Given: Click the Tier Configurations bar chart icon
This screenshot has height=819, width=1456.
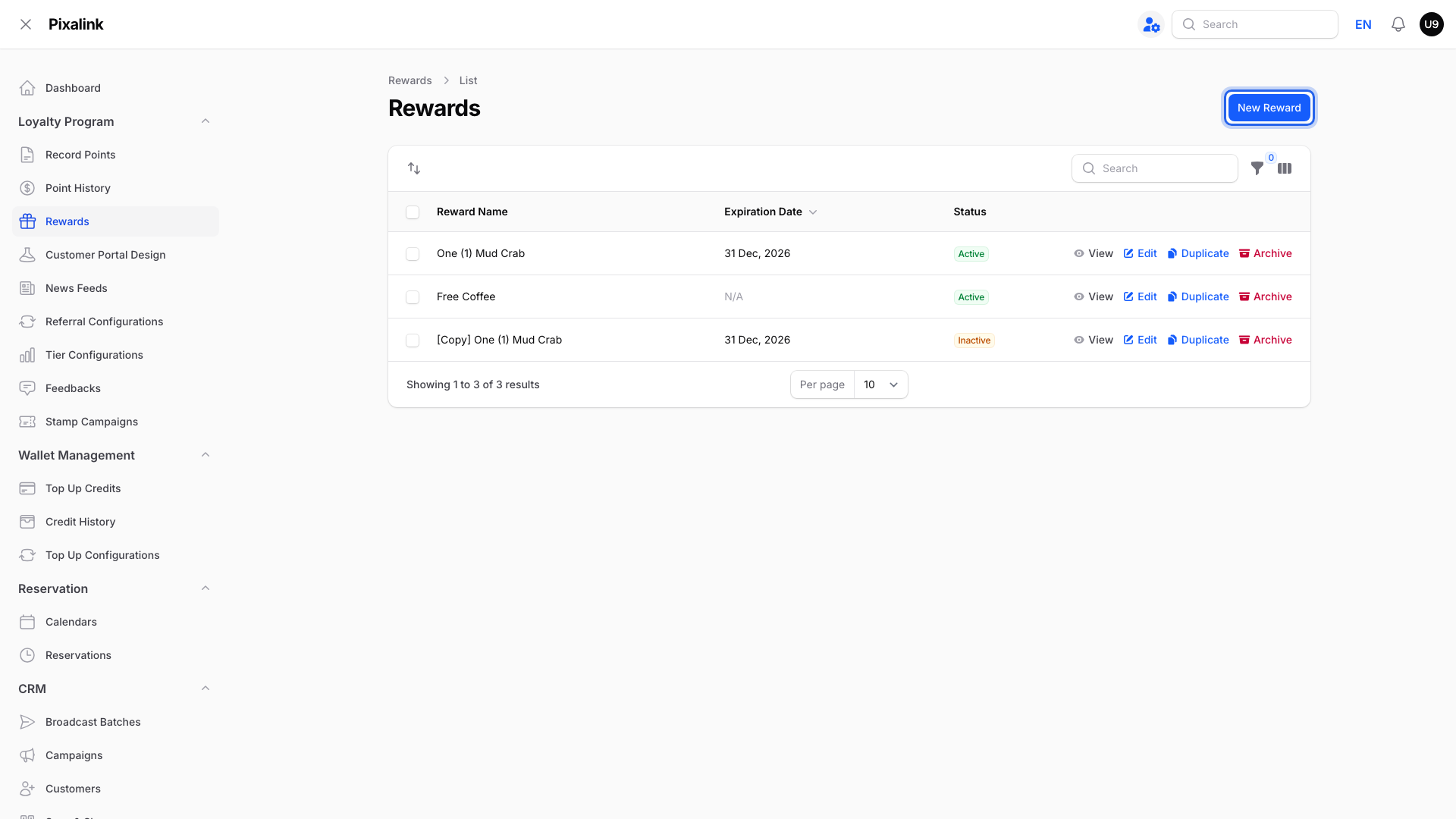Looking at the screenshot, I should pyautogui.click(x=27, y=355).
